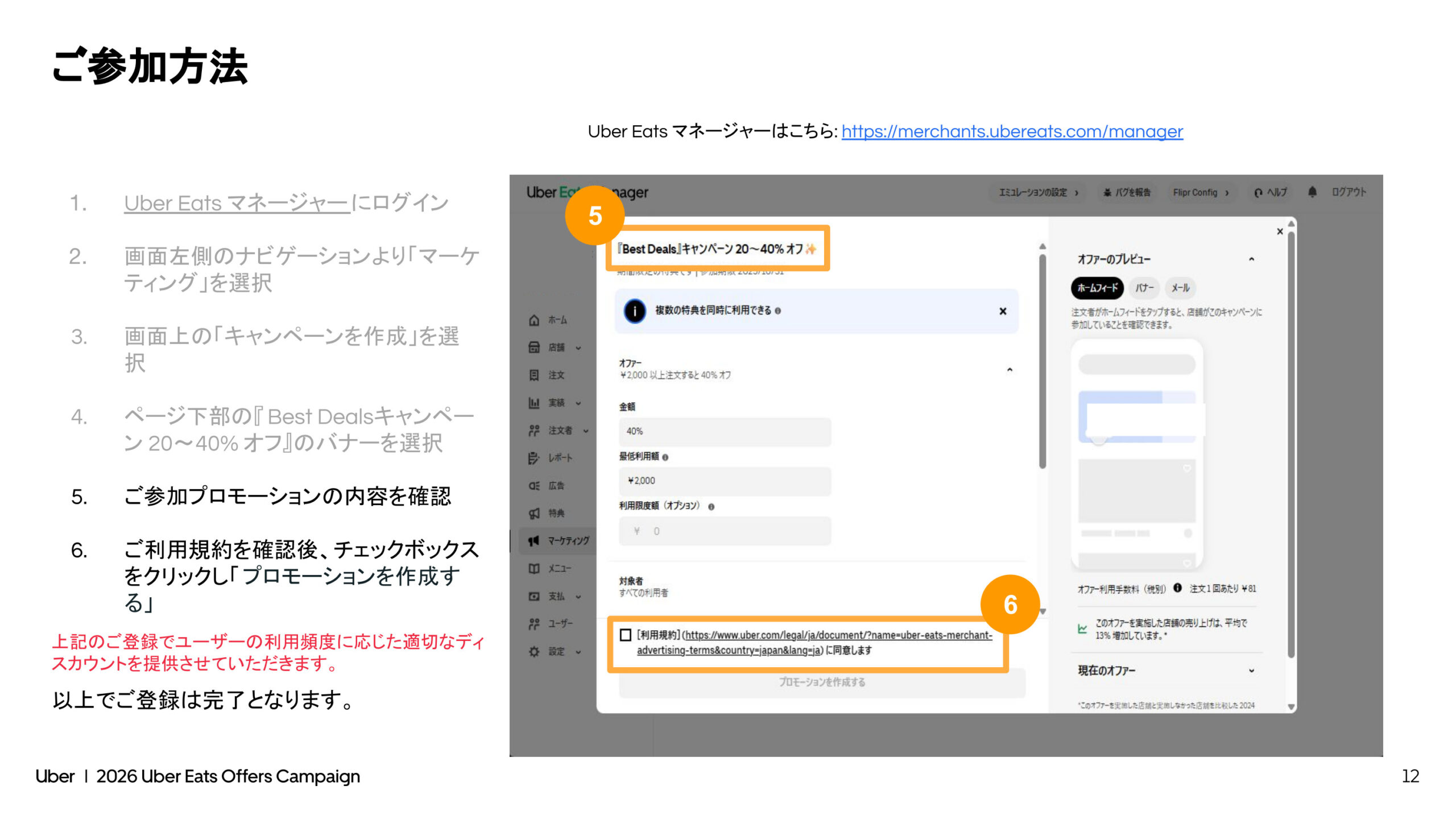
Task: Click the 利用限度額 optional amount field
Action: 725,531
